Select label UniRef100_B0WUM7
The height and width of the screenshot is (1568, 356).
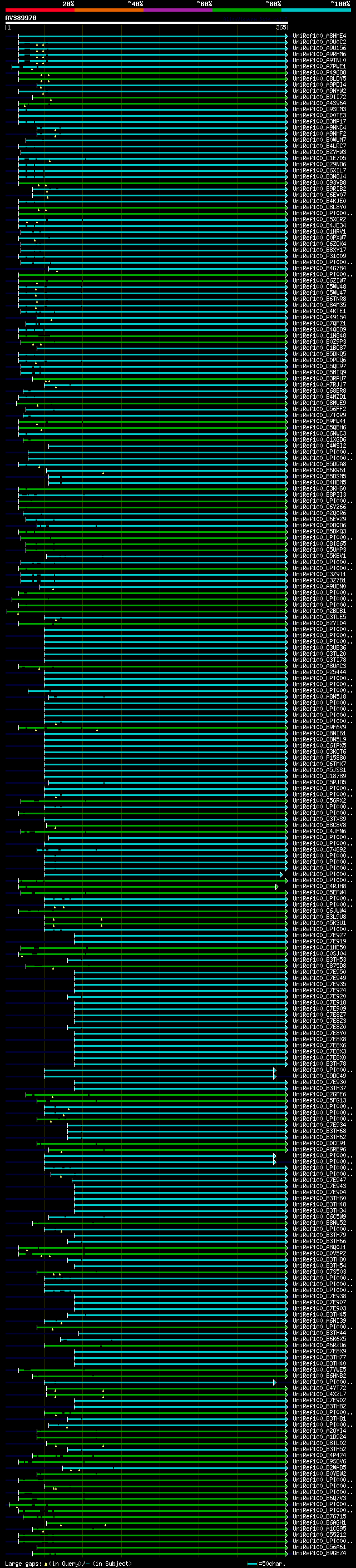(319, 140)
